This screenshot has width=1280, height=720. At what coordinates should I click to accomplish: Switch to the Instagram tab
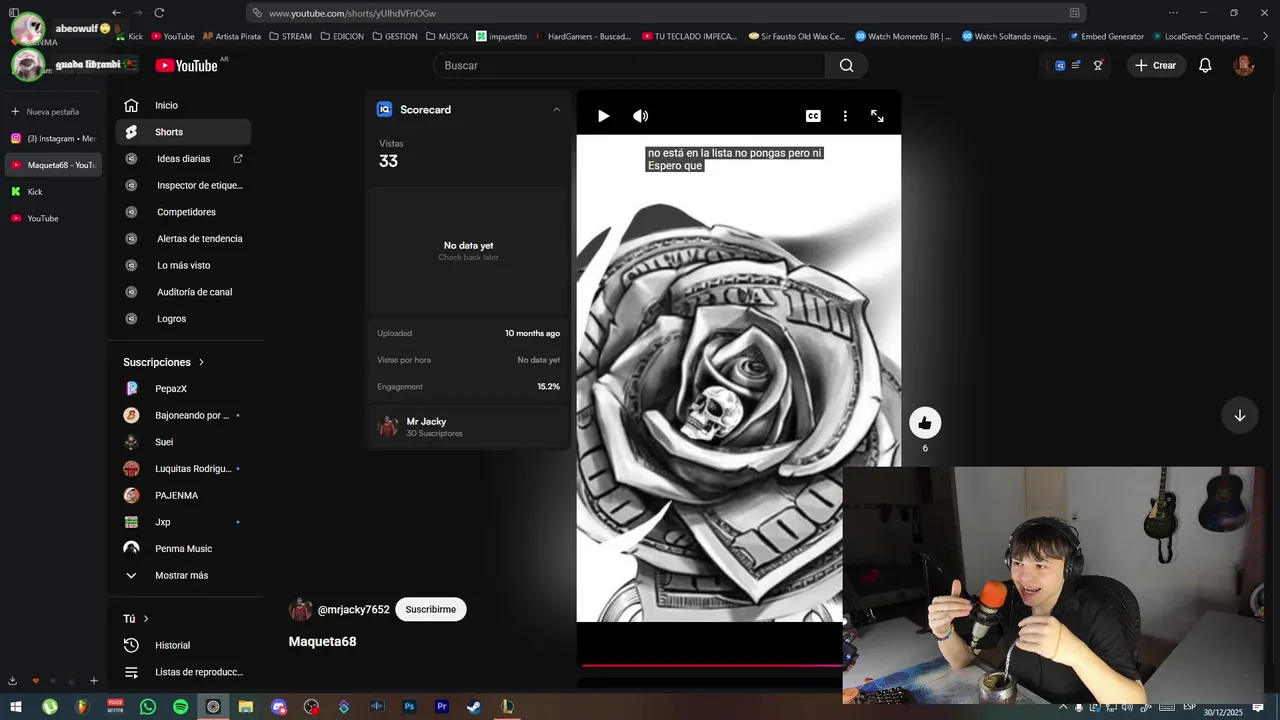tap(53, 138)
